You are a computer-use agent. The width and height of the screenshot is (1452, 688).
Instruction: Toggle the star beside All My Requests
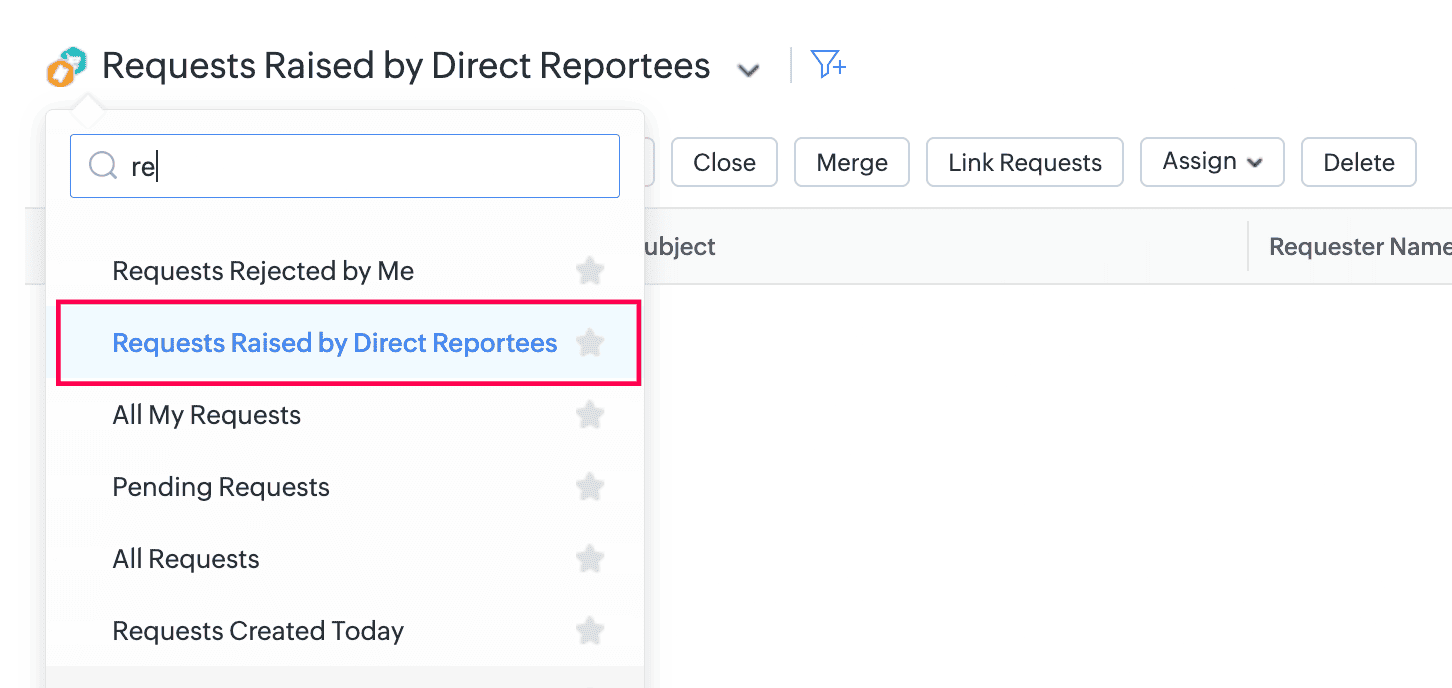point(590,415)
